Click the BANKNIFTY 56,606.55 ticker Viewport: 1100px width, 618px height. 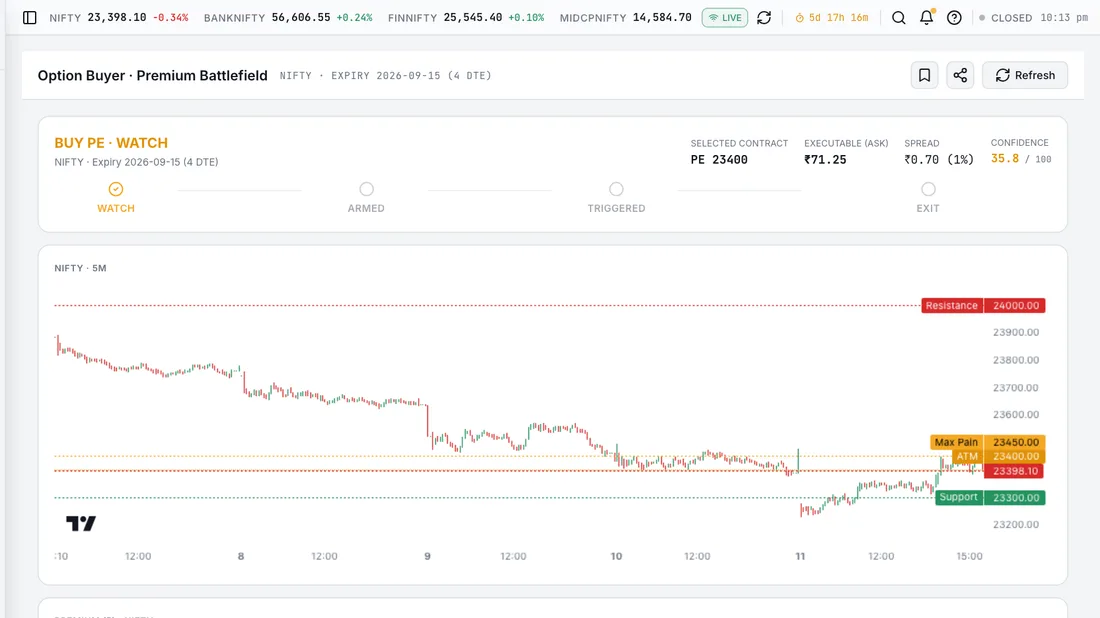pyautogui.click(x=288, y=18)
